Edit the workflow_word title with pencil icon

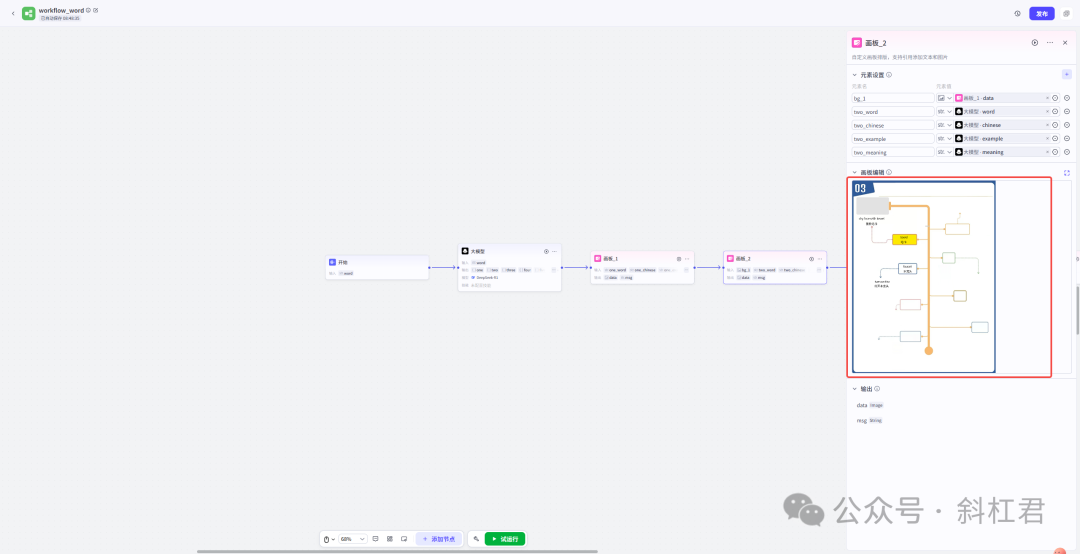96,10
